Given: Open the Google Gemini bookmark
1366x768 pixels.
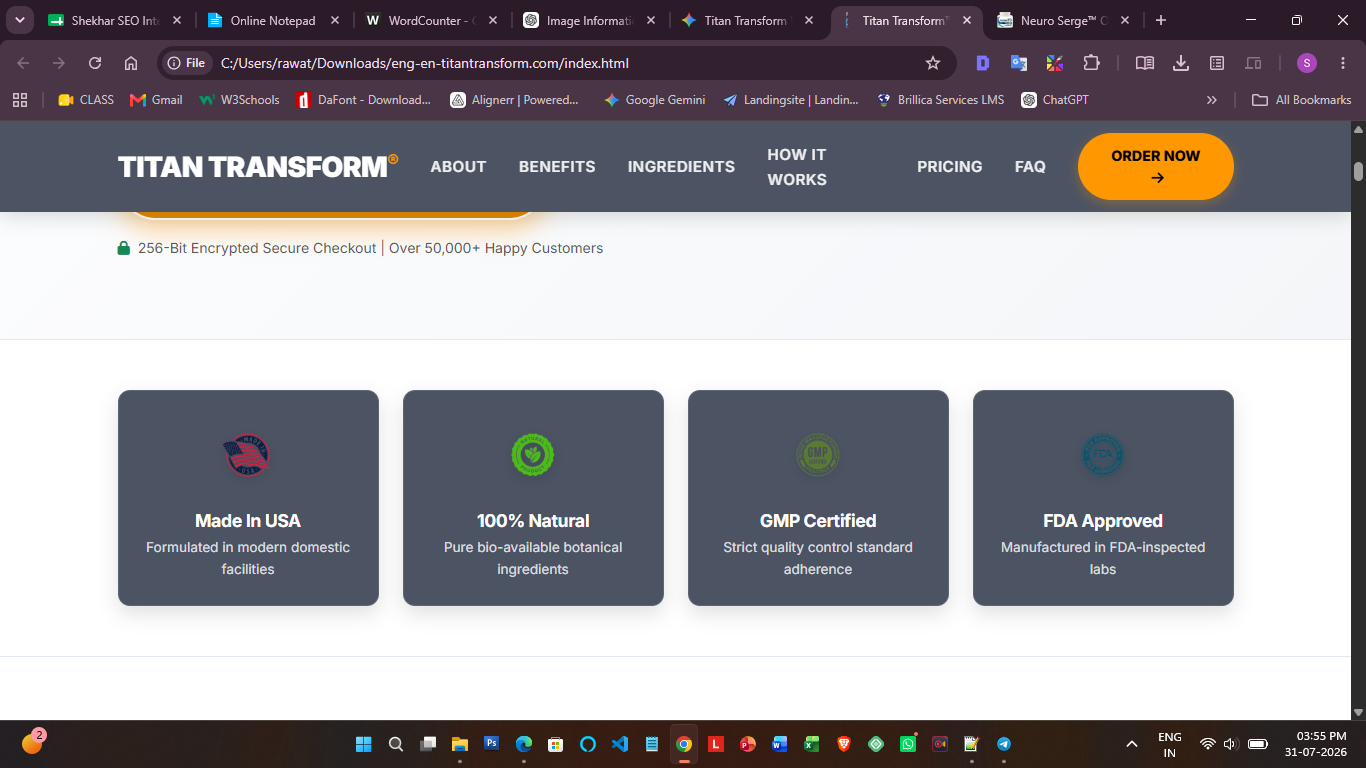Looking at the screenshot, I should [x=655, y=100].
